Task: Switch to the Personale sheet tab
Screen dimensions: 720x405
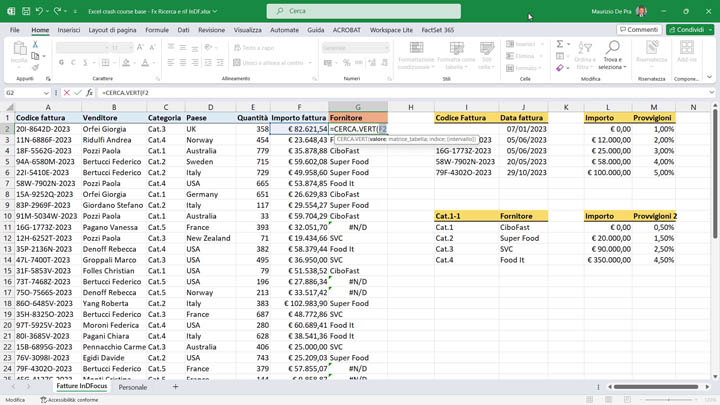Action: [x=133, y=387]
